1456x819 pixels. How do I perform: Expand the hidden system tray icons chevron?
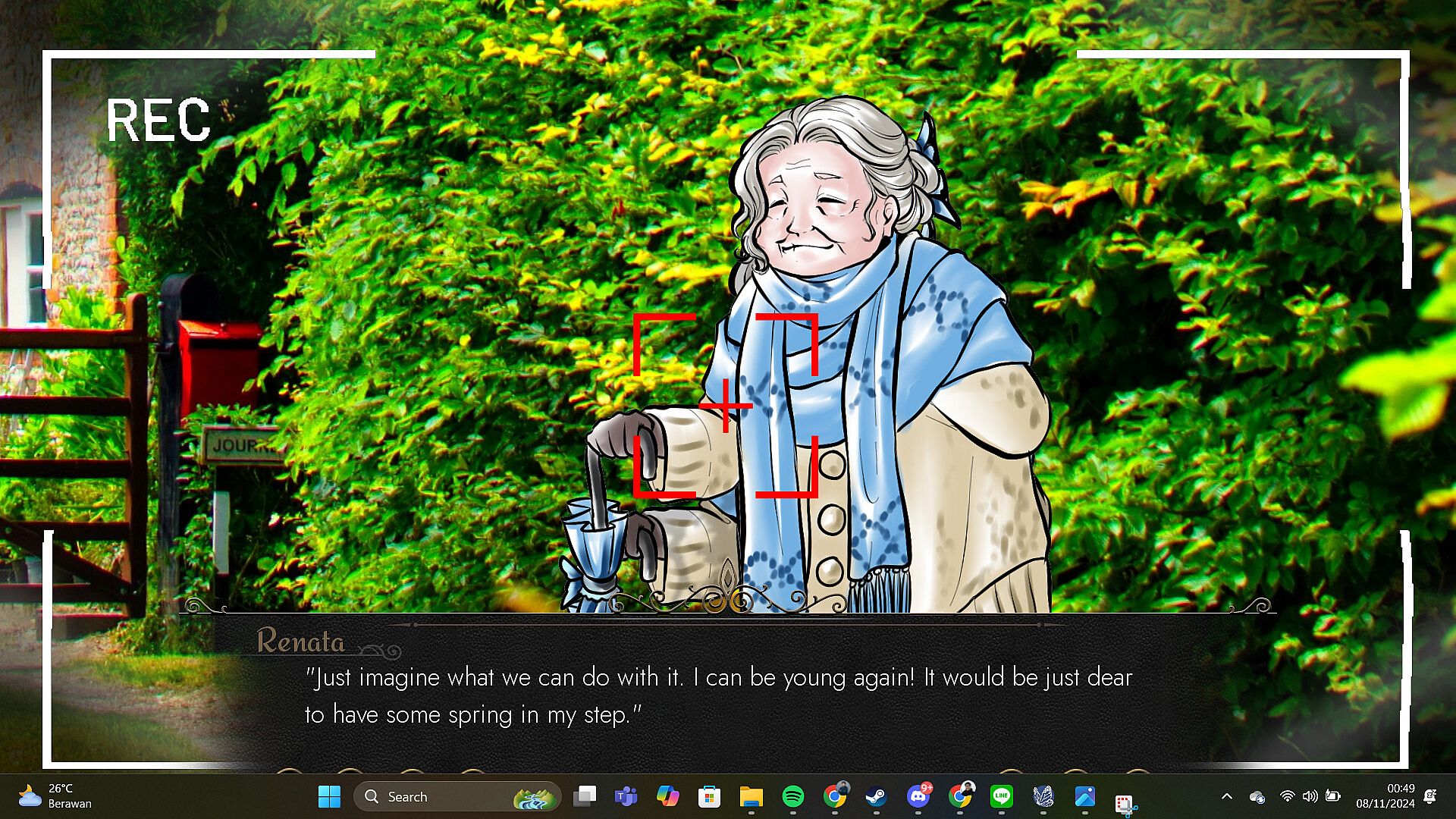1226,796
